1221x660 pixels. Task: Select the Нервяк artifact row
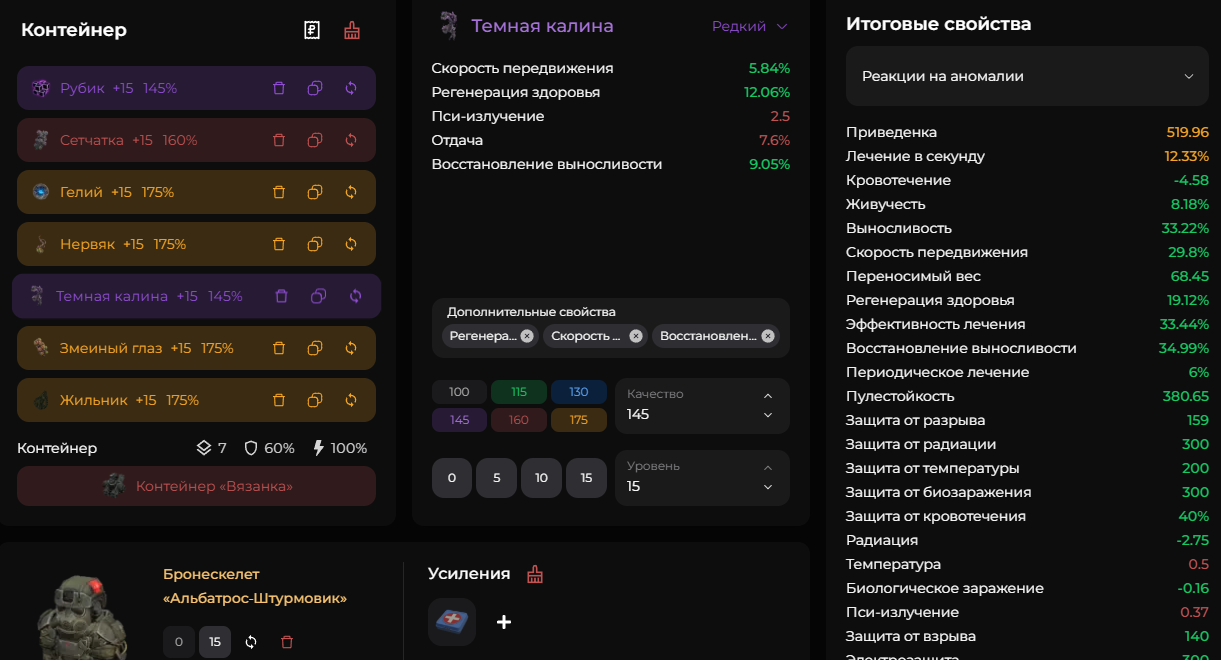click(140, 244)
